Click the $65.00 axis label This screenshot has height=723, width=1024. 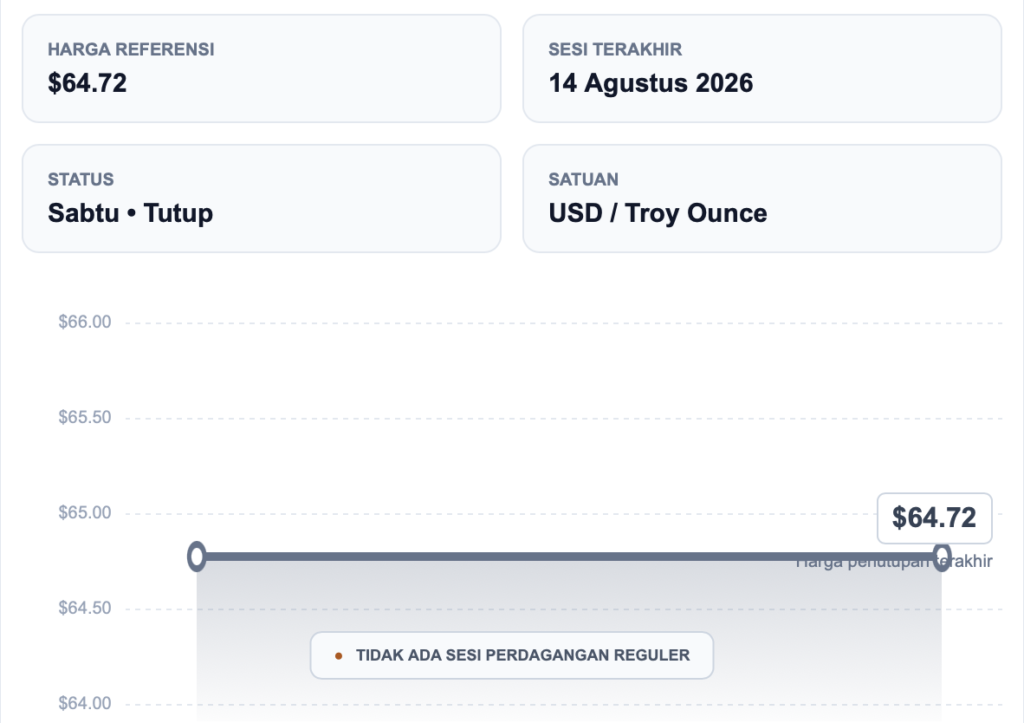(85, 513)
